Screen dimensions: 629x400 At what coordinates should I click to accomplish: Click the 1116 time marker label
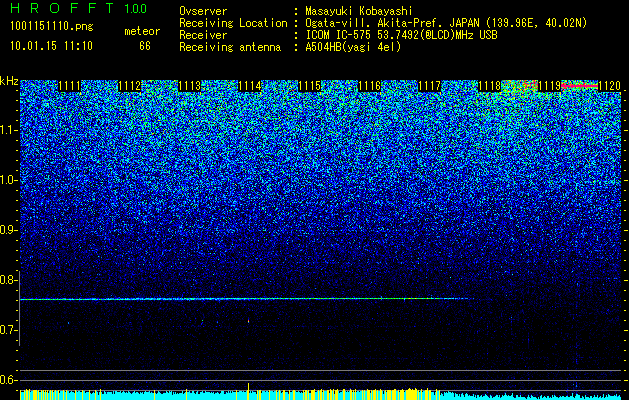(369, 86)
